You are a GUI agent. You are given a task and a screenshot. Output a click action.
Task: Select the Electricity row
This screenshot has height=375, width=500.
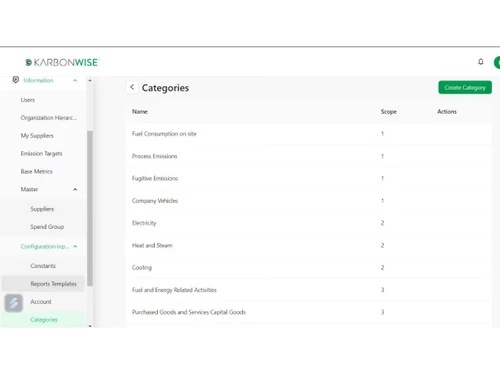pyautogui.click(x=309, y=223)
